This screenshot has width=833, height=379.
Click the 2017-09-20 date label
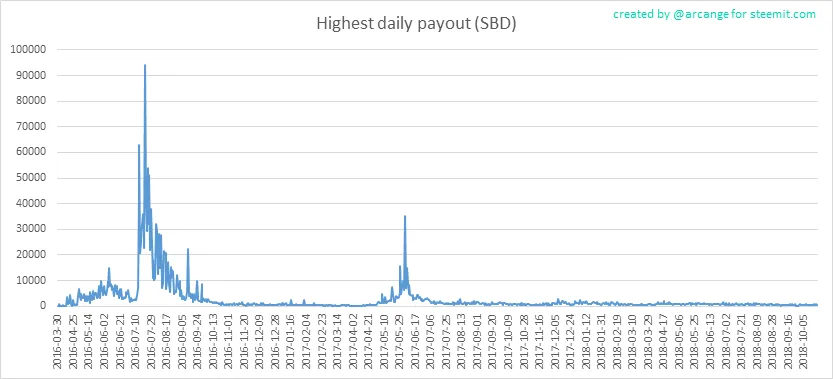pyautogui.click(x=491, y=341)
